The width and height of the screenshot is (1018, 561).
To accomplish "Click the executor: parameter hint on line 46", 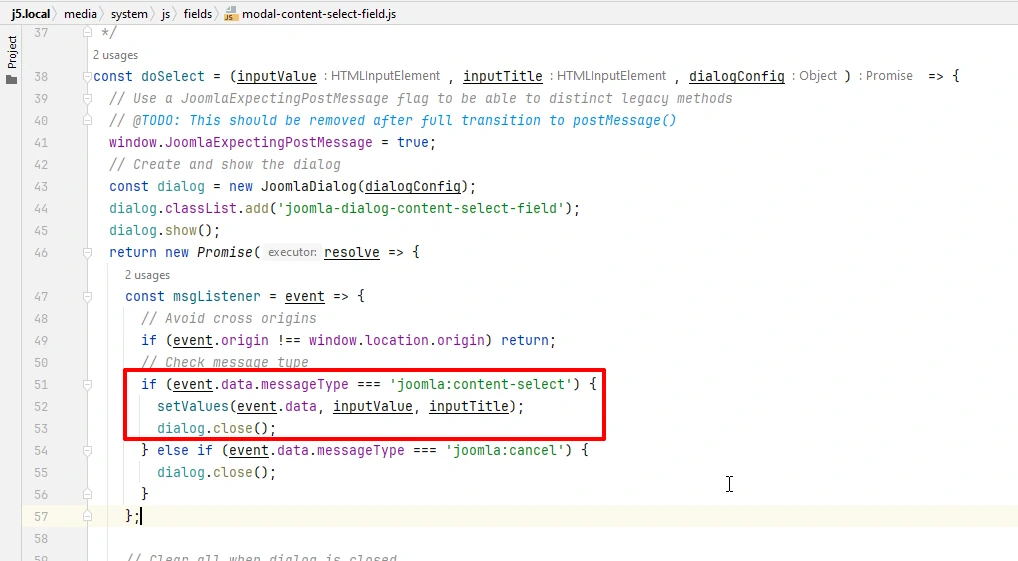I will pos(292,253).
